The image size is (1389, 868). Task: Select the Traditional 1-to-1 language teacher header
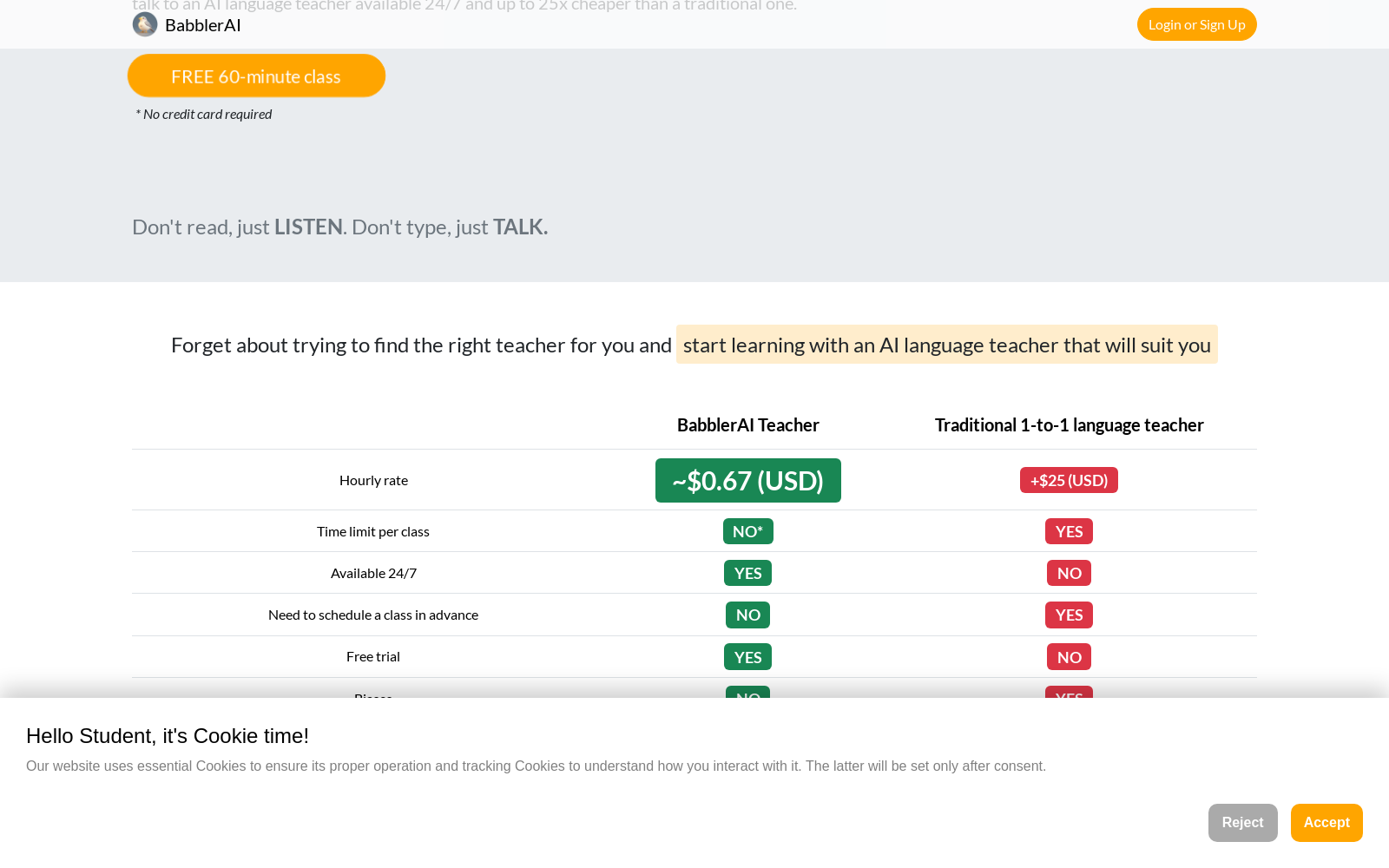(1069, 424)
